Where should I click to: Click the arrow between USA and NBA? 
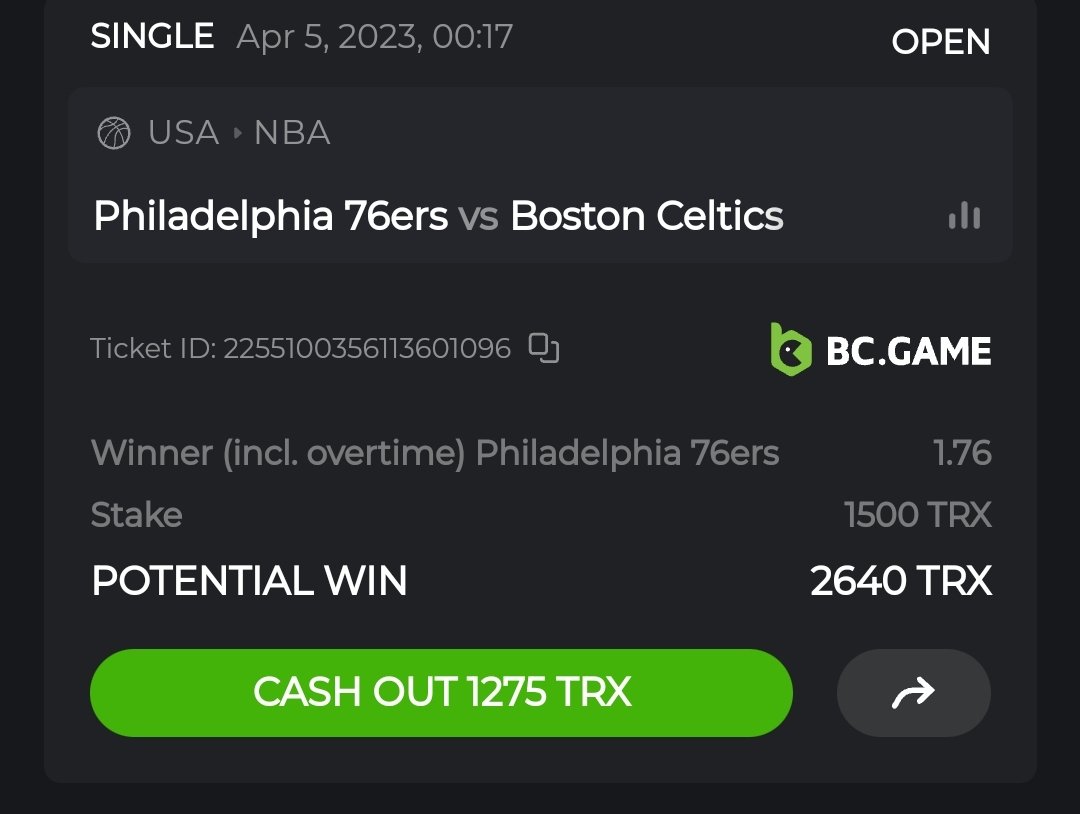(x=237, y=133)
